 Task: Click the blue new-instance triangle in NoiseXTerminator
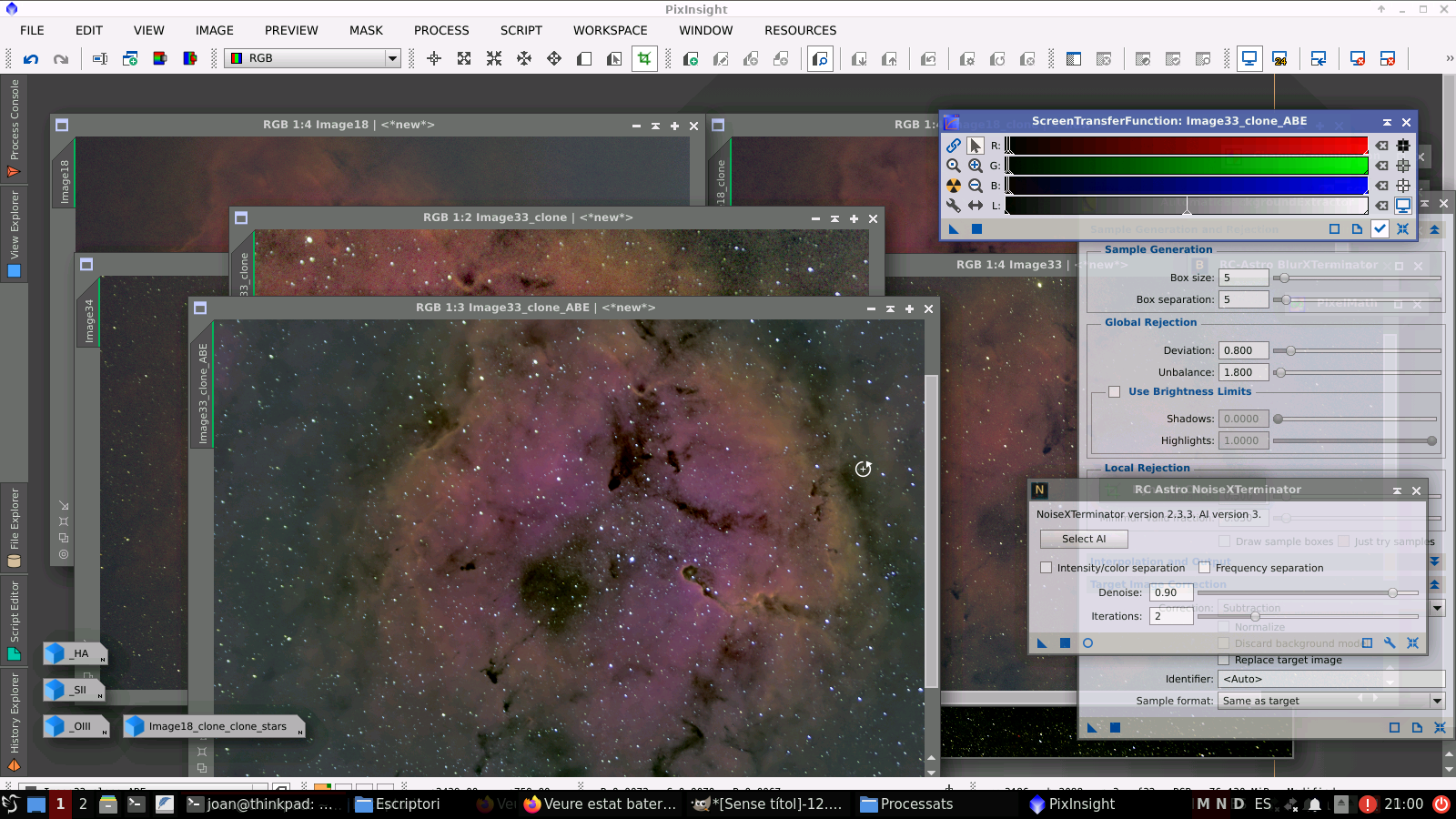pos(1042,643)
